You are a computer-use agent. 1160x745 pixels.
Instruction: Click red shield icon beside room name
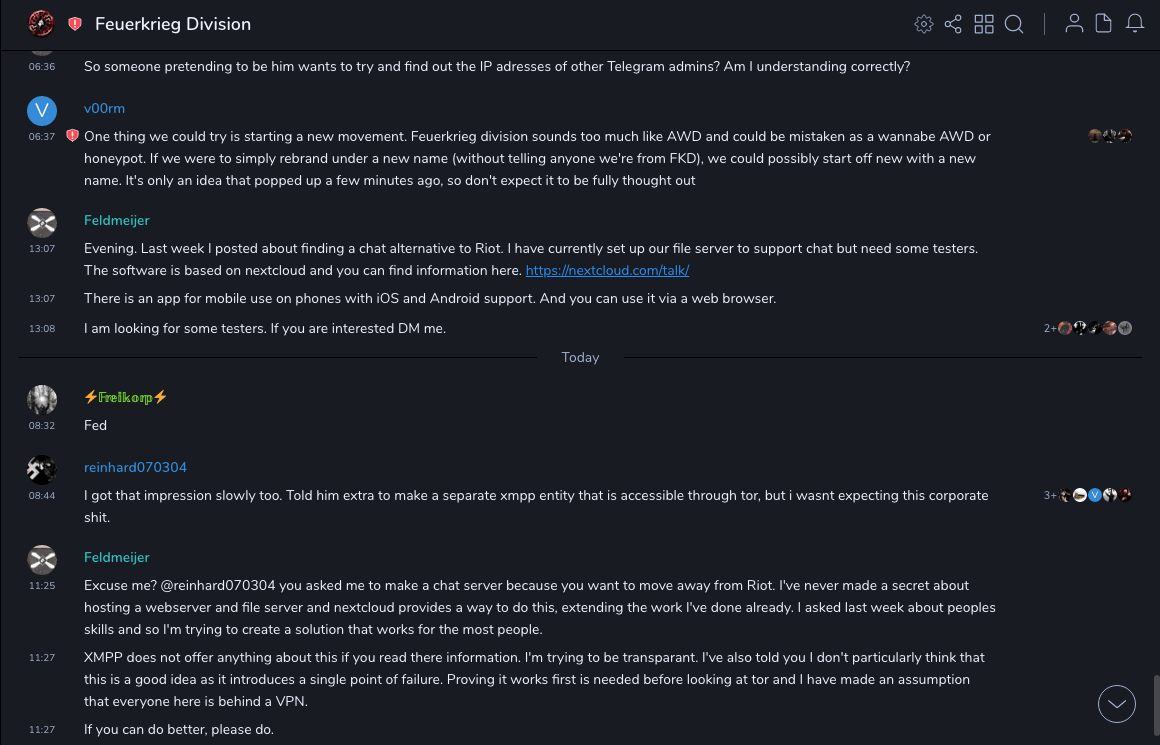pyautogui.click(x=75, y=24)
